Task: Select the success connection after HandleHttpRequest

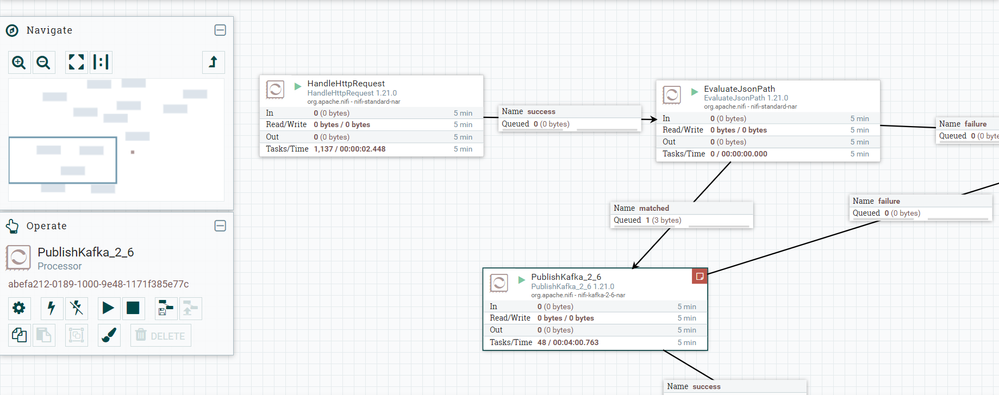Action: [x=570, y=118]
